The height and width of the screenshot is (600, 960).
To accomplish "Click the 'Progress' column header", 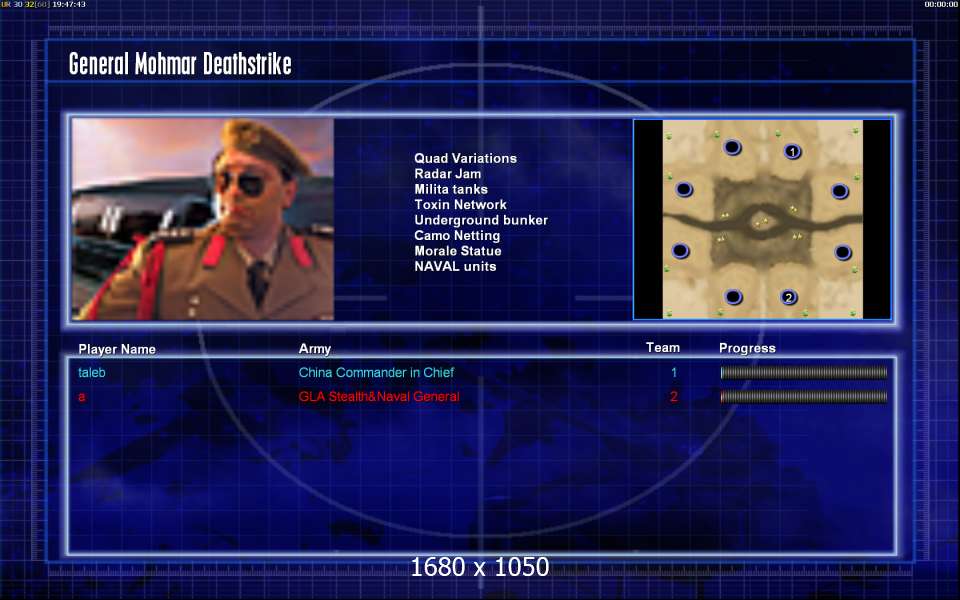I will 747,348.
